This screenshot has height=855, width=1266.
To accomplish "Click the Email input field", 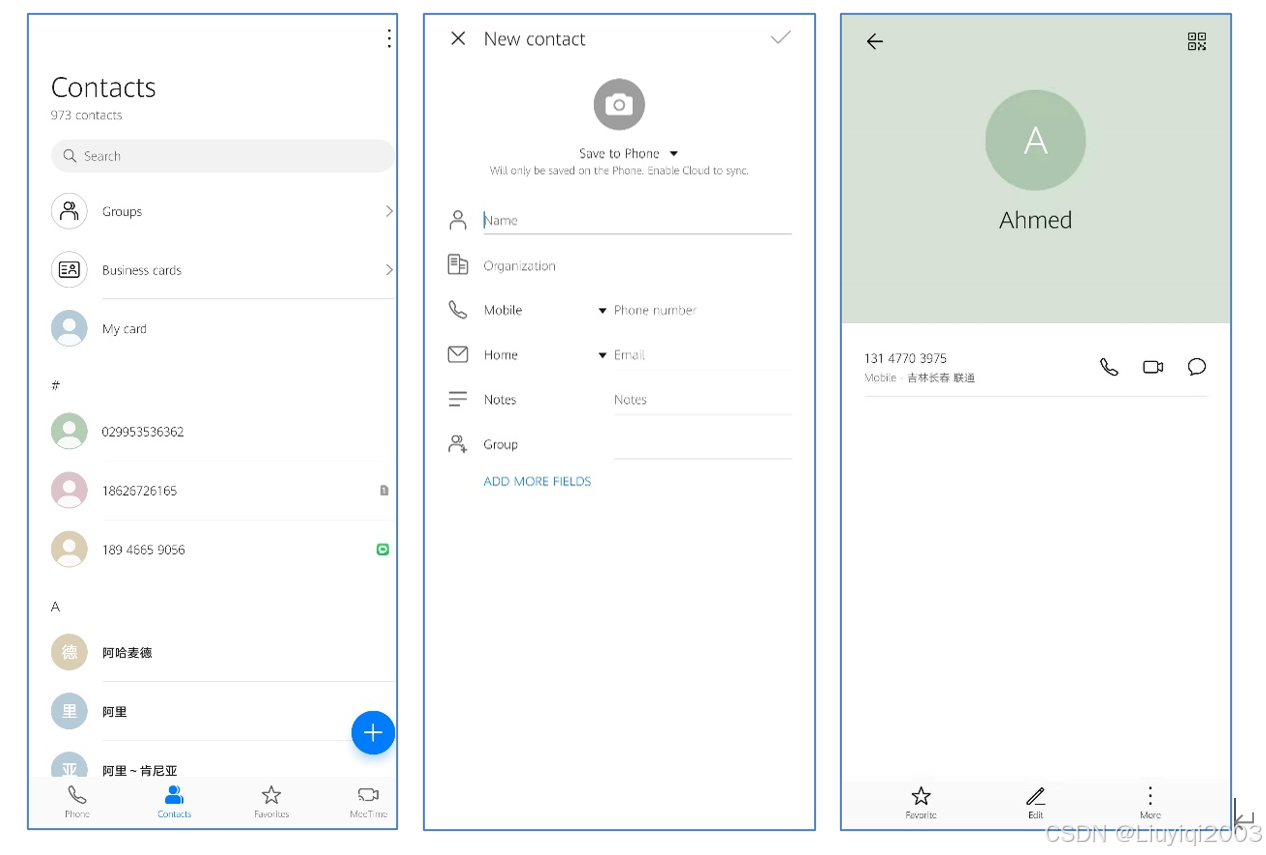I will tap(703, 355).
